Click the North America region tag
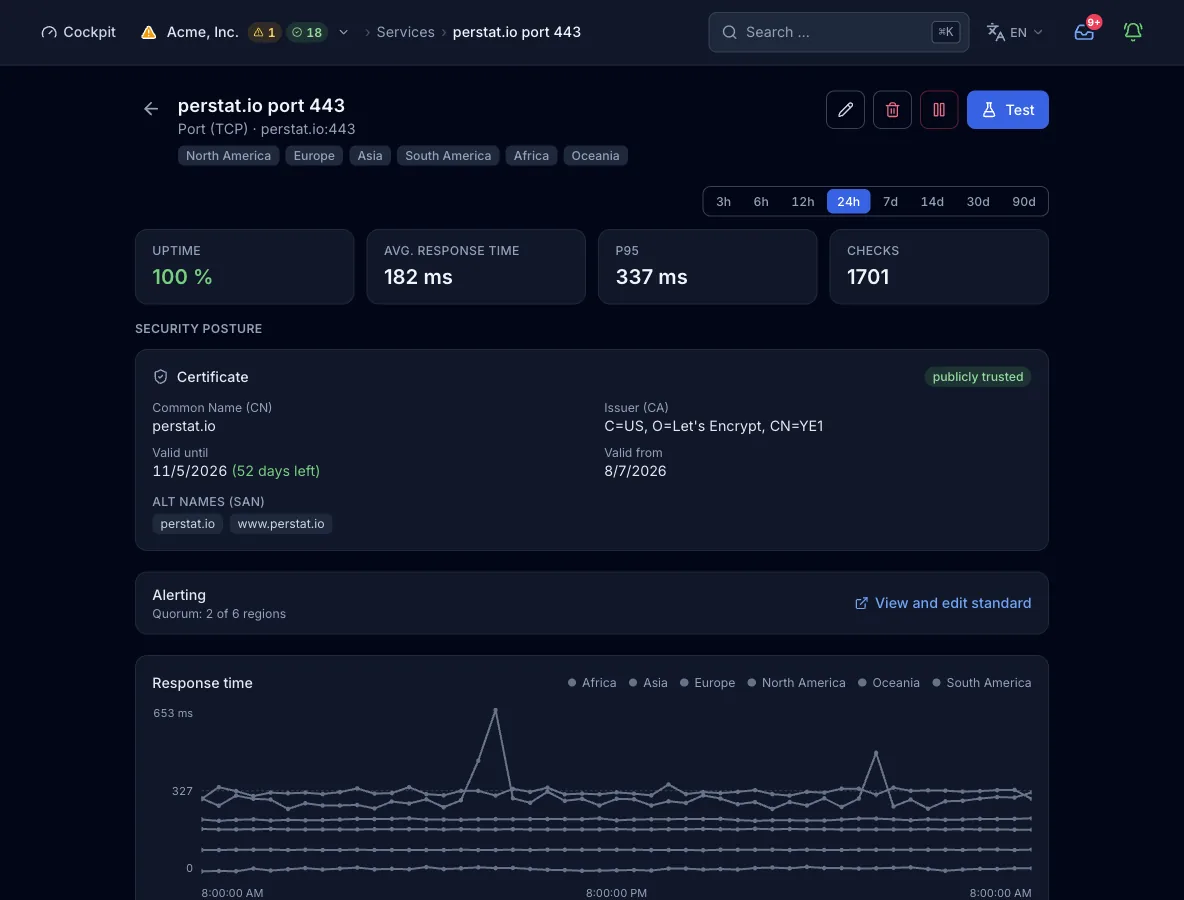Image resolution: width=1184 pixels, height=900 pixels. (228, 156)
